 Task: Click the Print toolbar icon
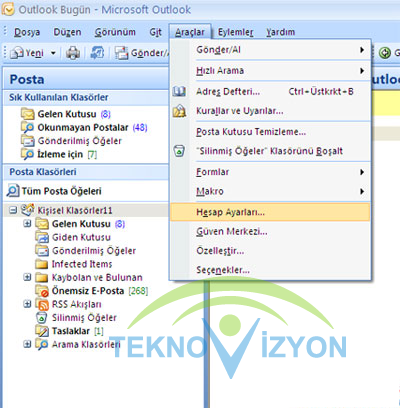[x=73, y=53]
